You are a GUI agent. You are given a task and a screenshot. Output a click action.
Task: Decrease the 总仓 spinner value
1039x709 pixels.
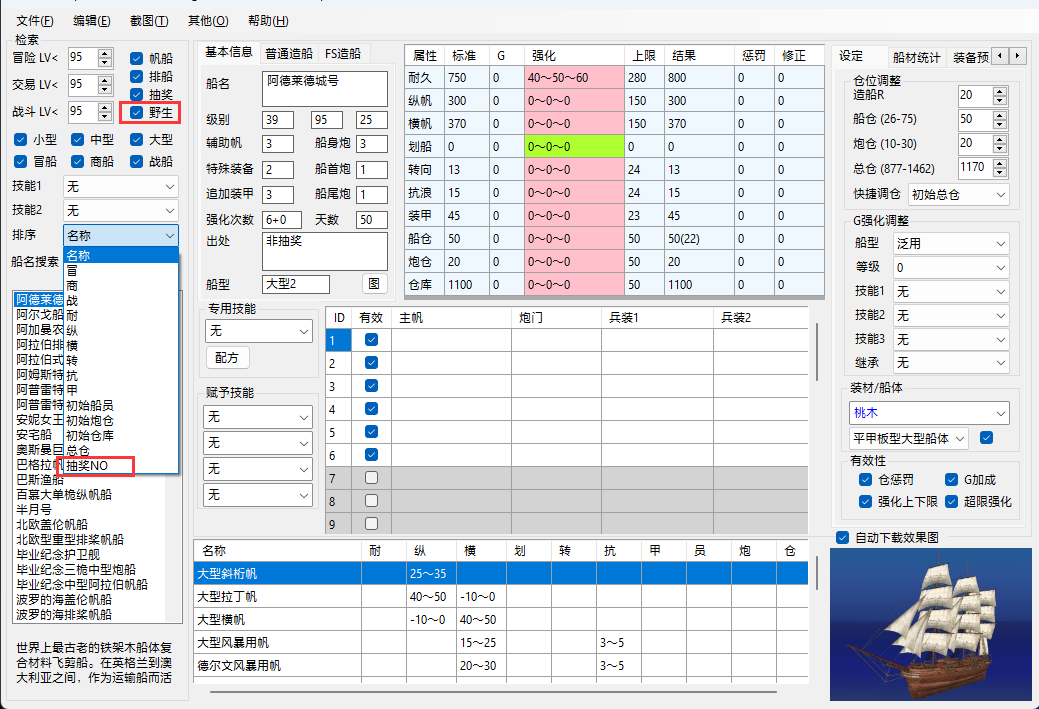999,172
